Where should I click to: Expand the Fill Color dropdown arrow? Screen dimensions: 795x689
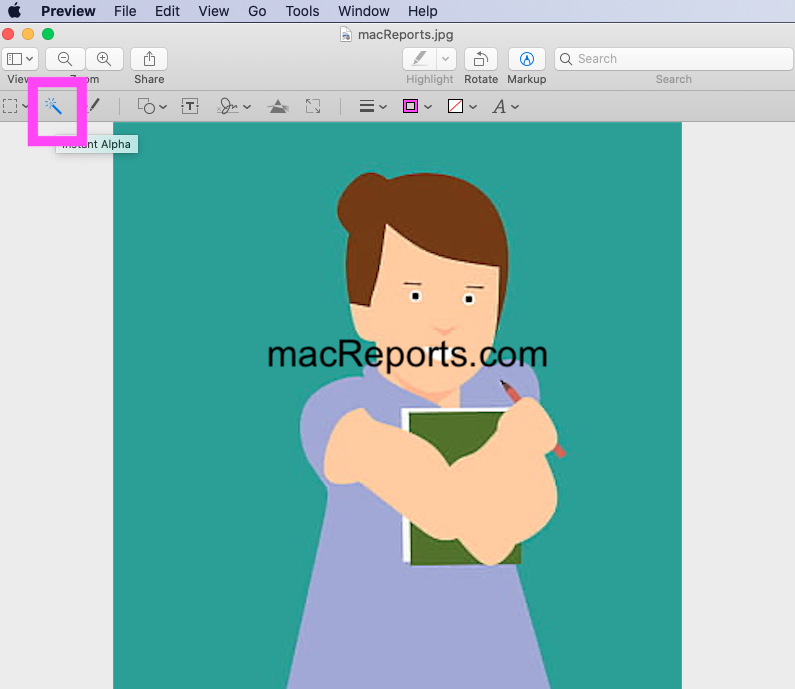(x=473, y=107)
